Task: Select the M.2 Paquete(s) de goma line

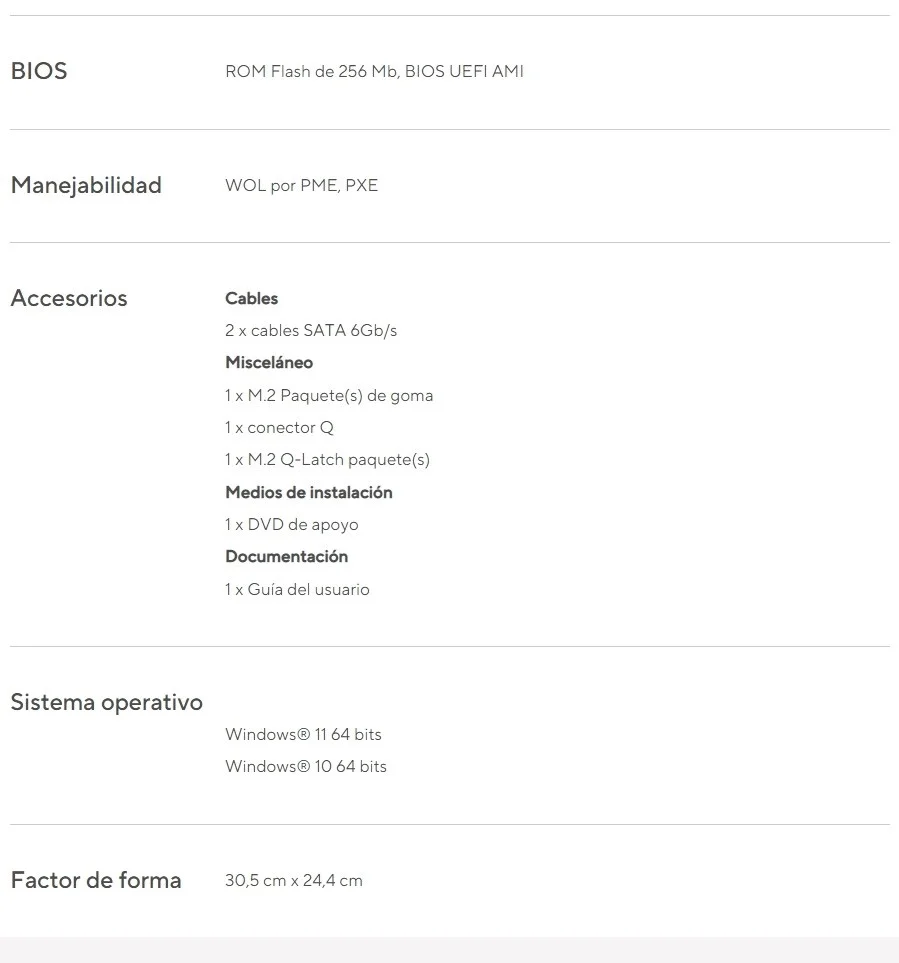Action: tap(329, 395)
